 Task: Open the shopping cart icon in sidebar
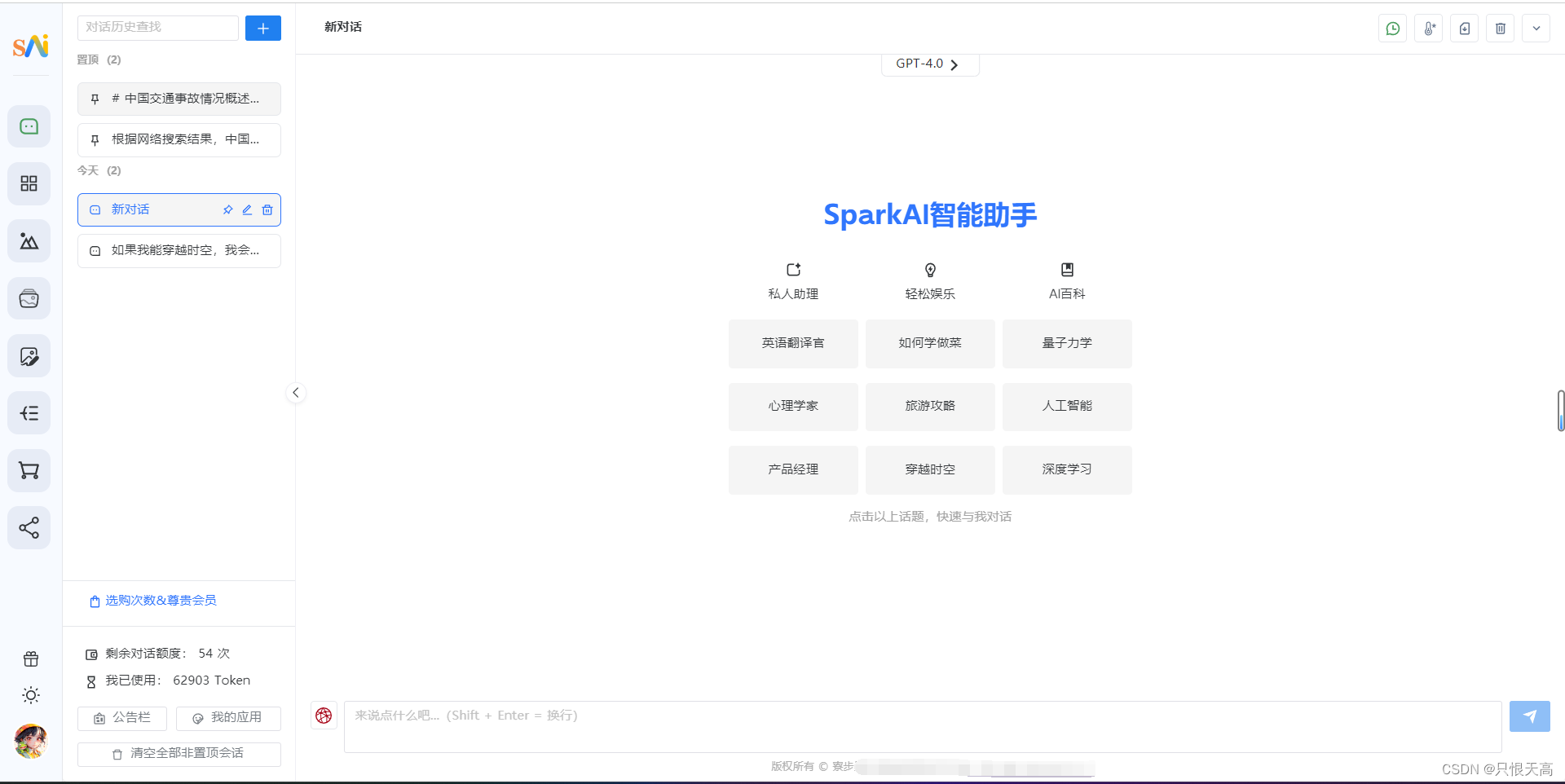[x=29, y=470]
